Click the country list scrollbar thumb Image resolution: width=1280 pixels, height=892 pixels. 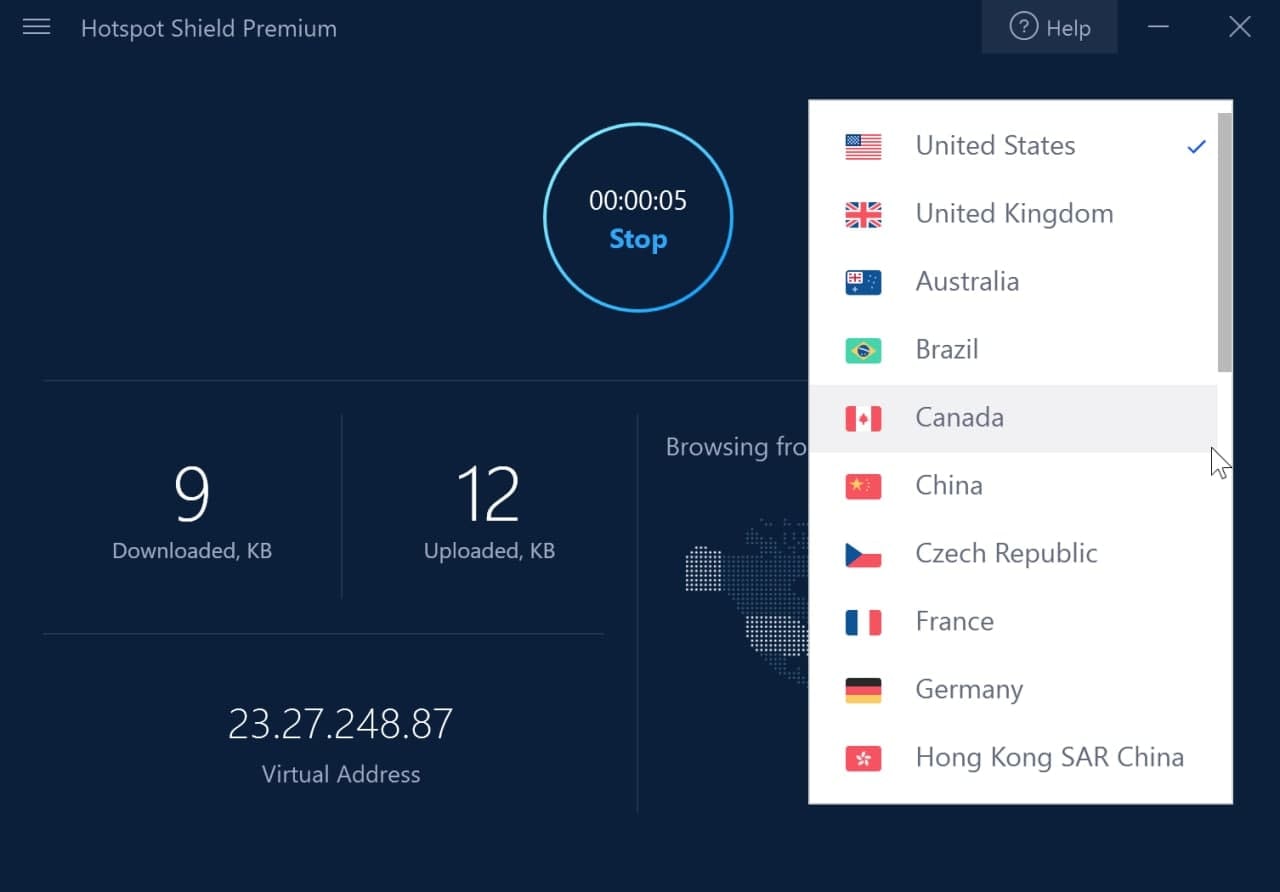tap(1224, 242)
